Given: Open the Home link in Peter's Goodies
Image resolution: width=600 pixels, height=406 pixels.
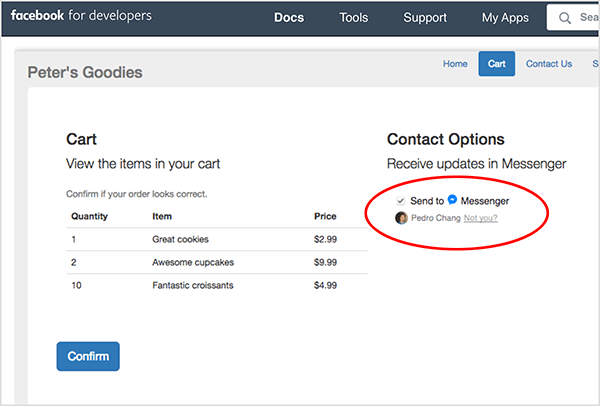Looking at the screenshot, I should coord(455,64).
